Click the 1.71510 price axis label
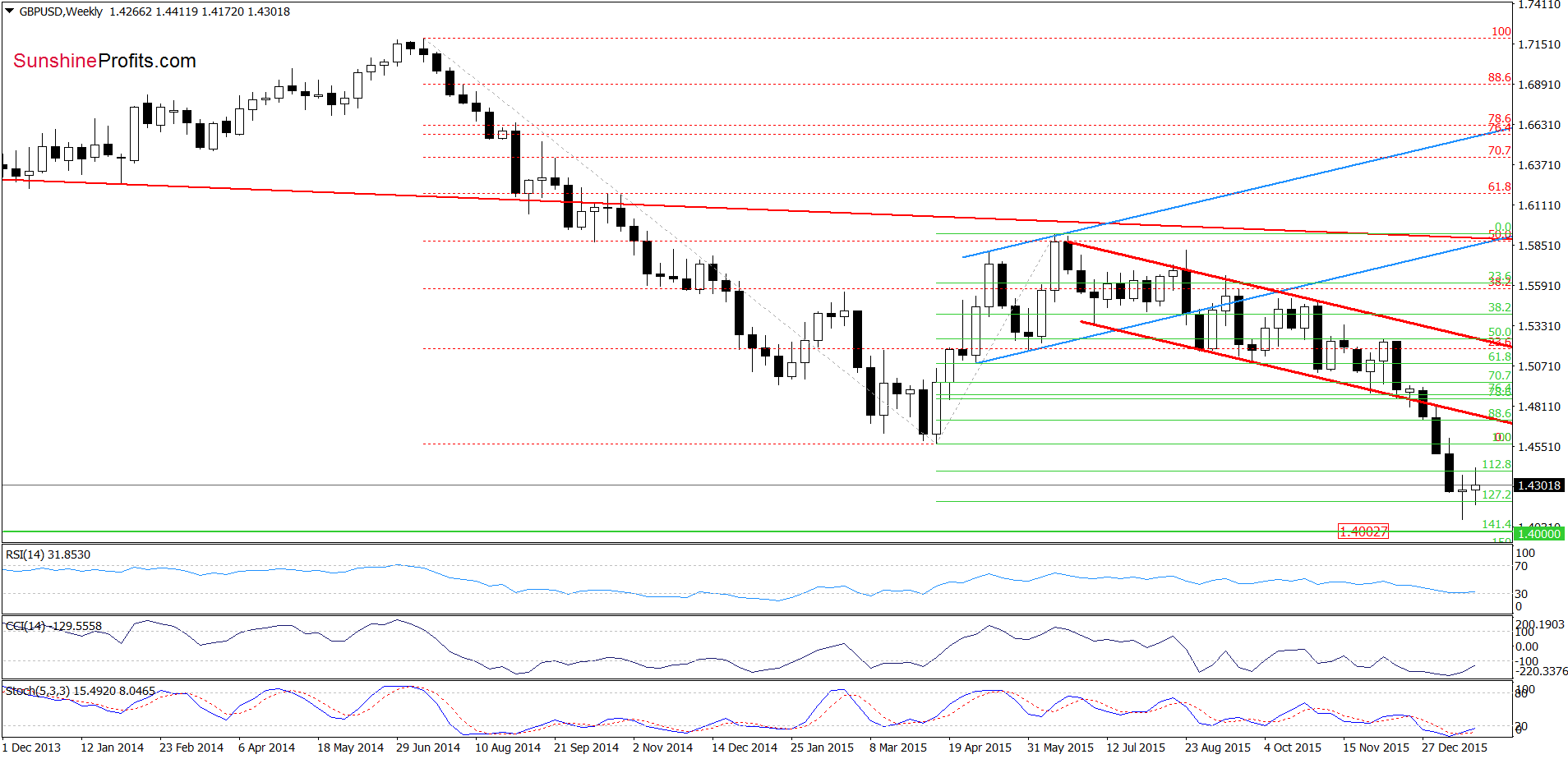This screenshot has width=1568, height=759. coord(1538,44)
